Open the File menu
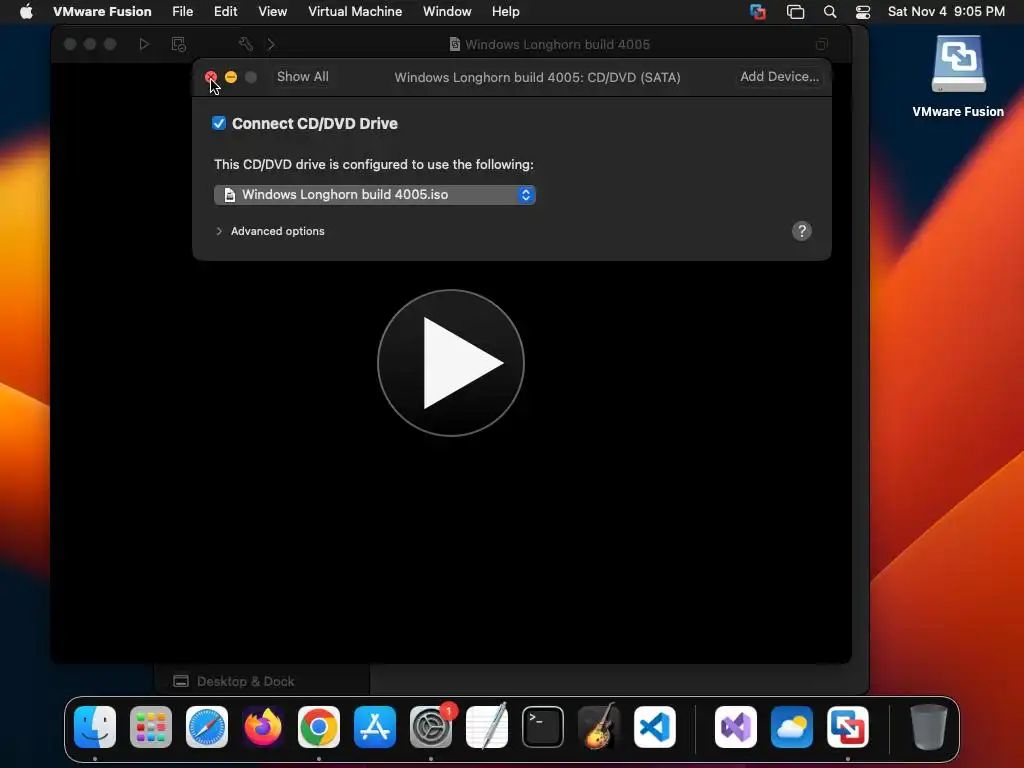This screenshot has width=1024, height=768. 183,12
